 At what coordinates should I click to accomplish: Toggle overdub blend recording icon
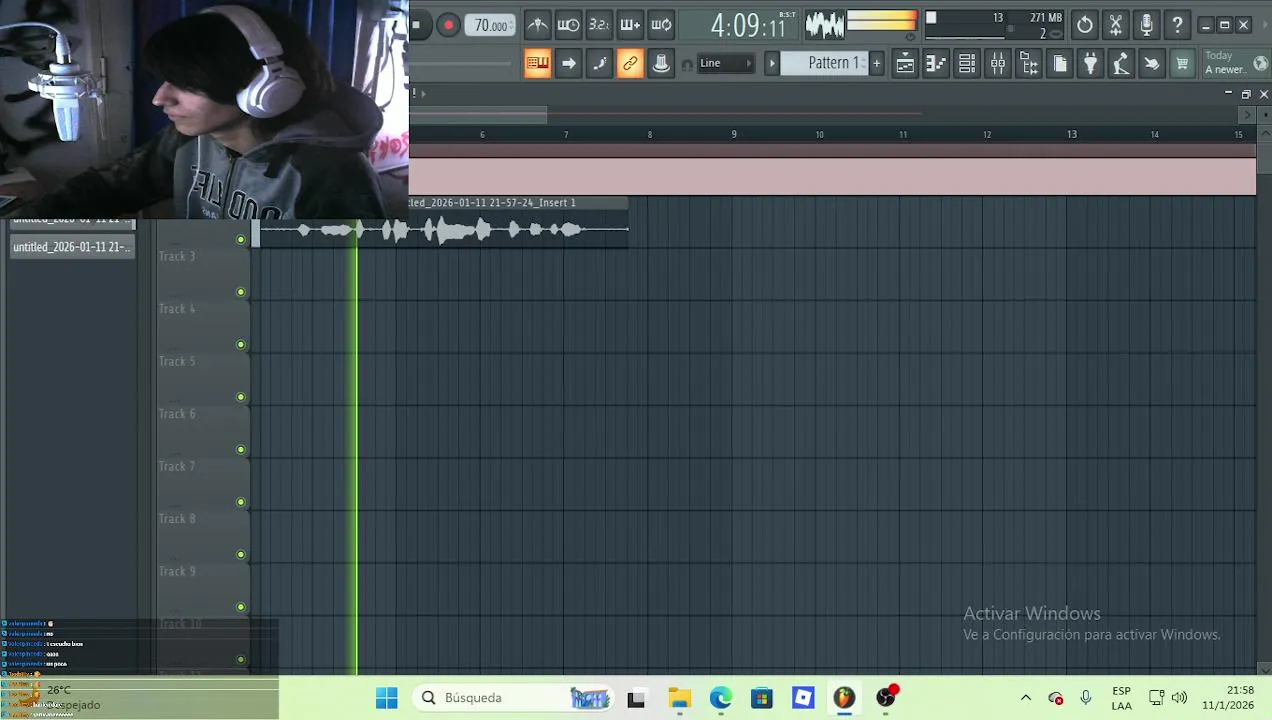click(630, 25)
